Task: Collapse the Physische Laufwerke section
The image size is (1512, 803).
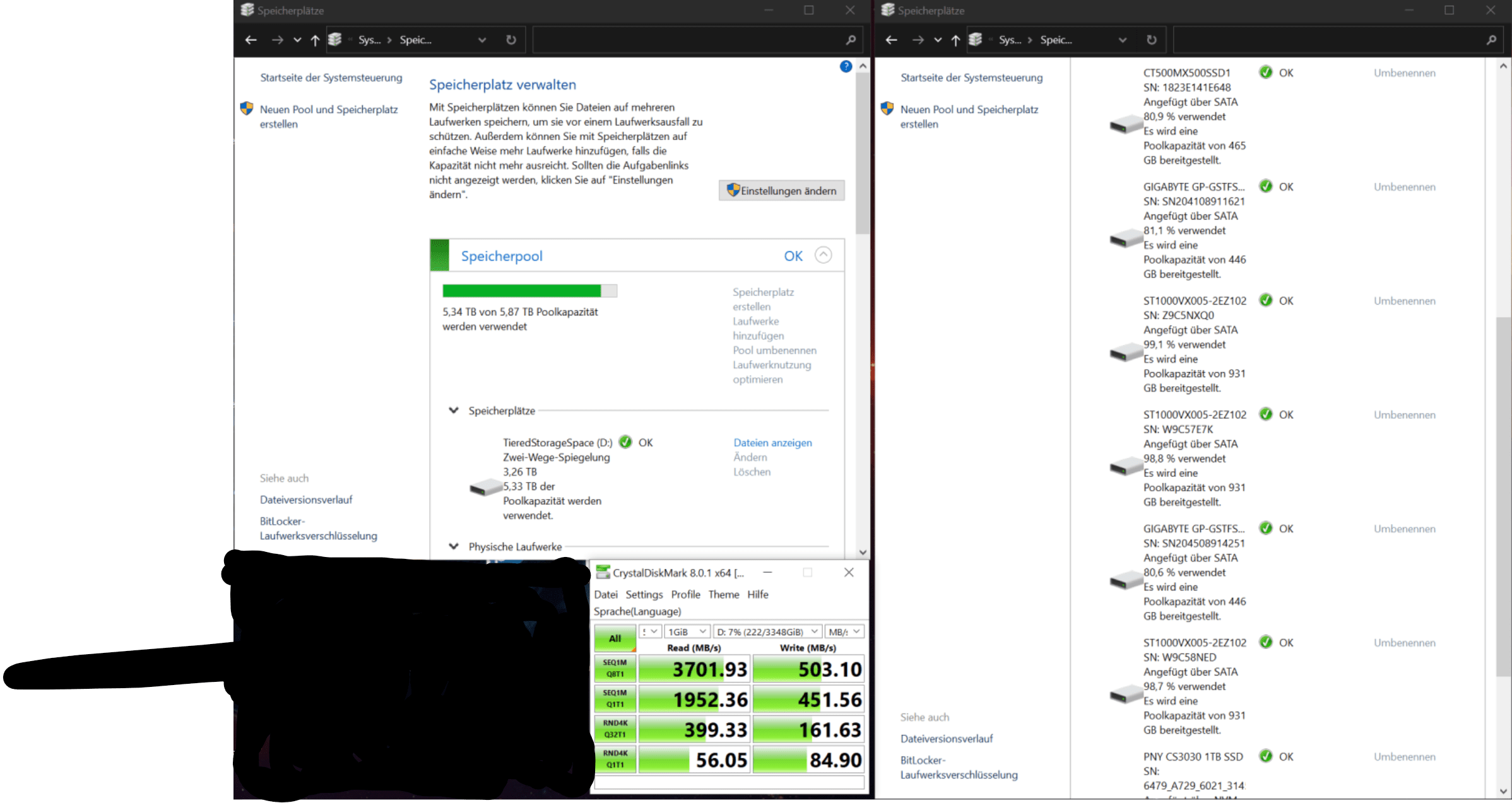Action: point(453,546)
